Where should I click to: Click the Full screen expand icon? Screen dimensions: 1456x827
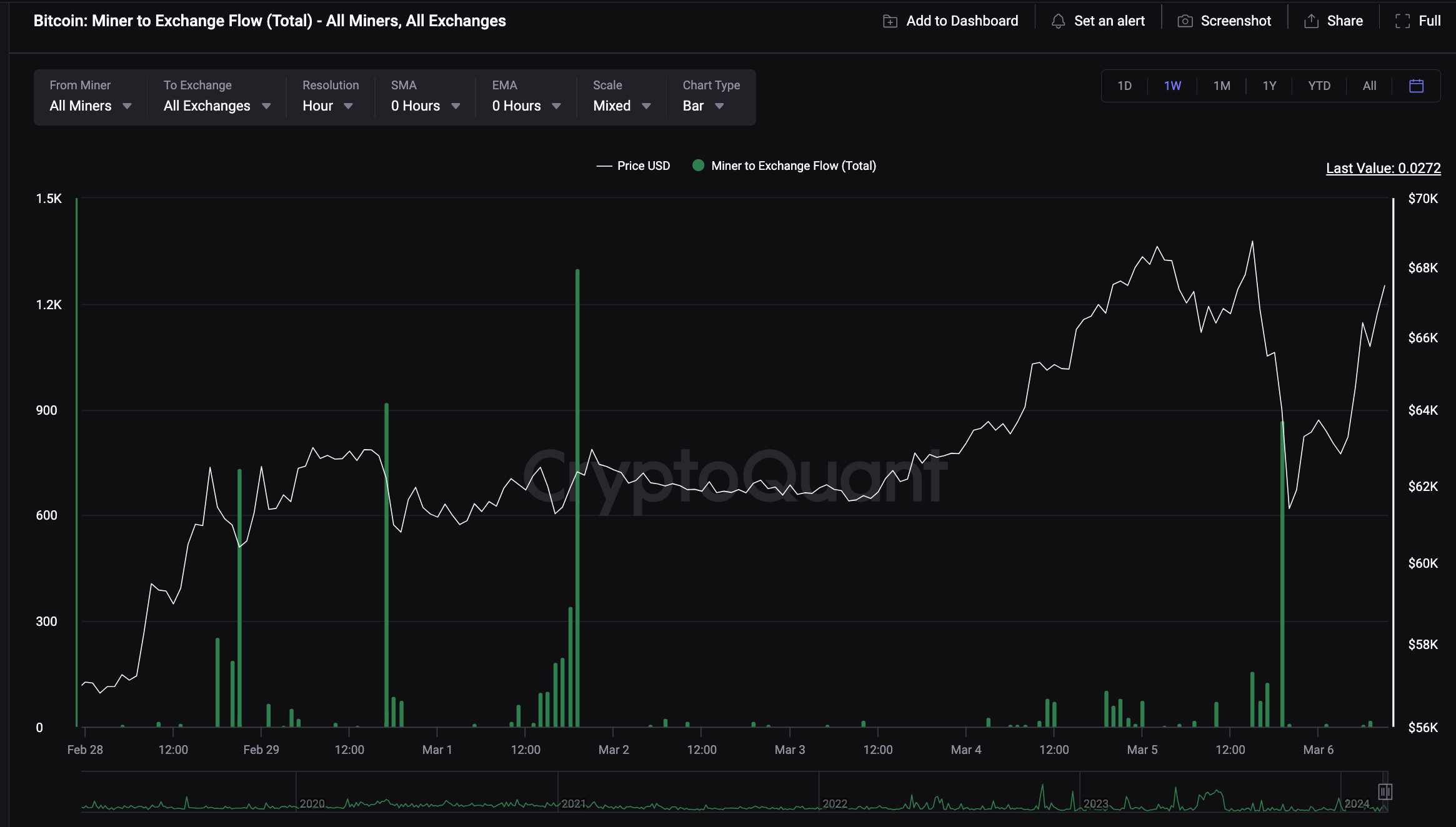1402,21
